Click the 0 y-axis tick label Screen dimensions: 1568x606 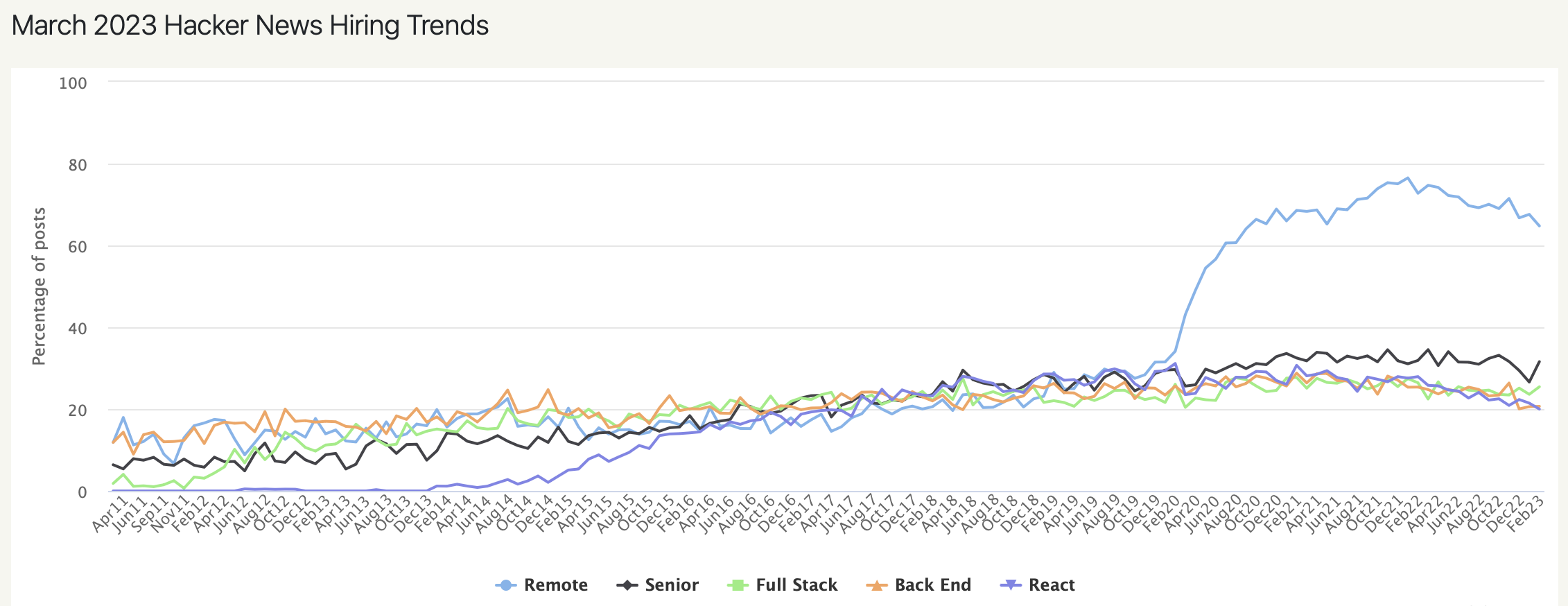[82, 492]
